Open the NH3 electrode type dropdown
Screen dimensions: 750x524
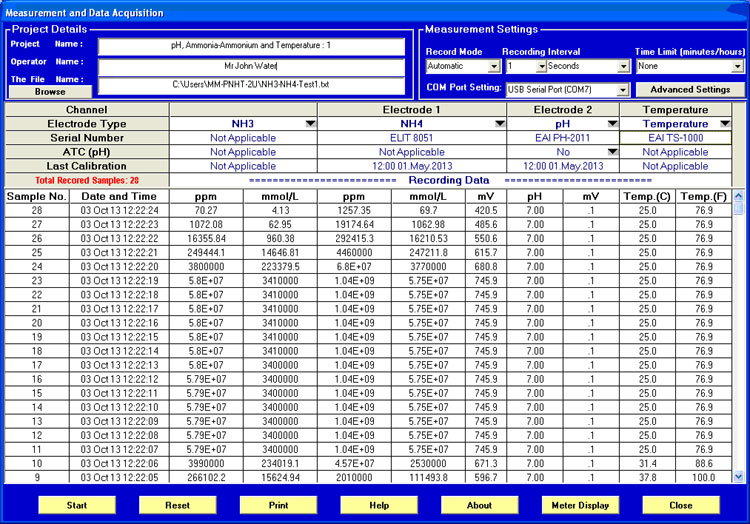pos(310,124)
